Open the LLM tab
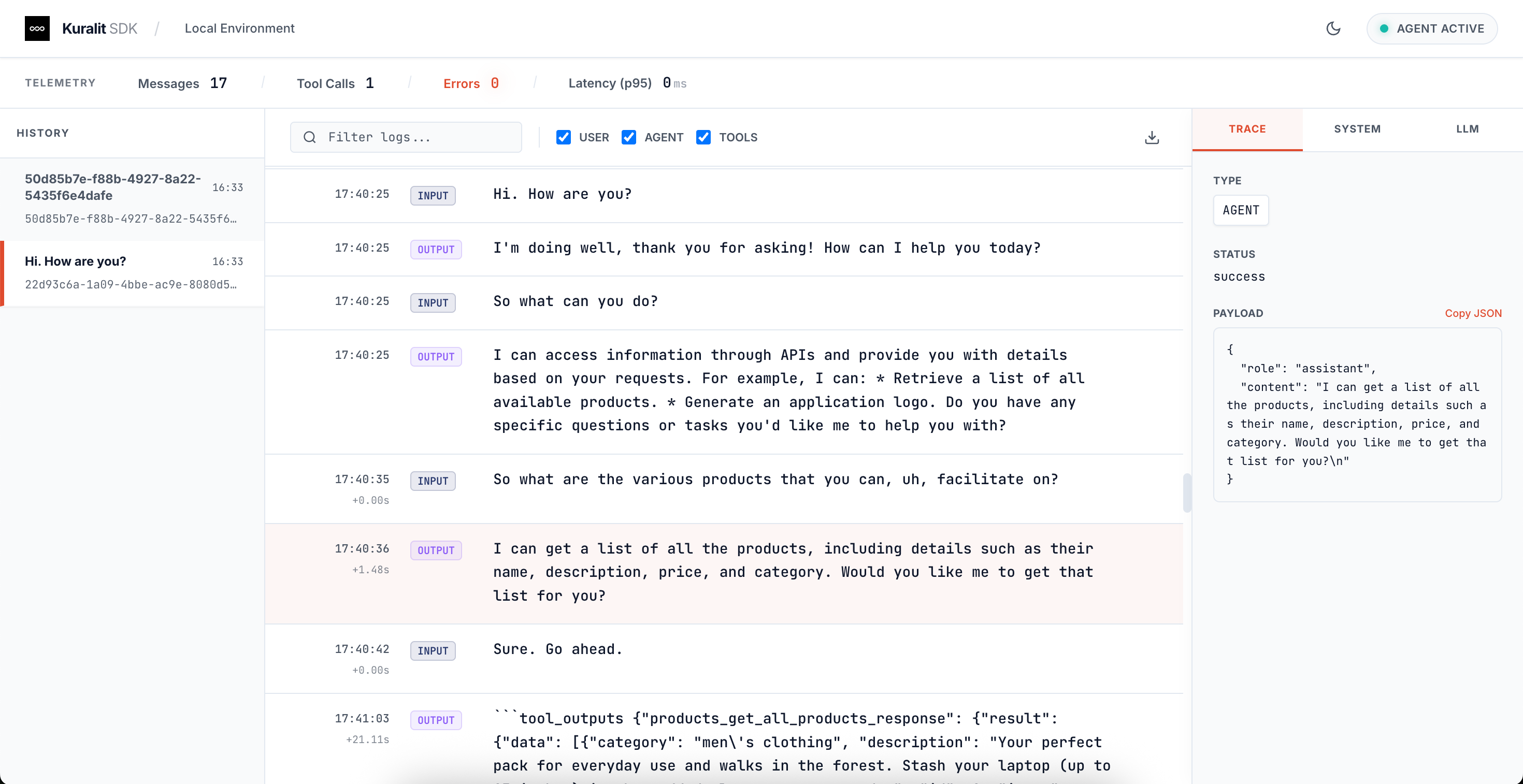Image resolution: width=1523 pixels, height=784 pixels. (x=1468, y=129)
